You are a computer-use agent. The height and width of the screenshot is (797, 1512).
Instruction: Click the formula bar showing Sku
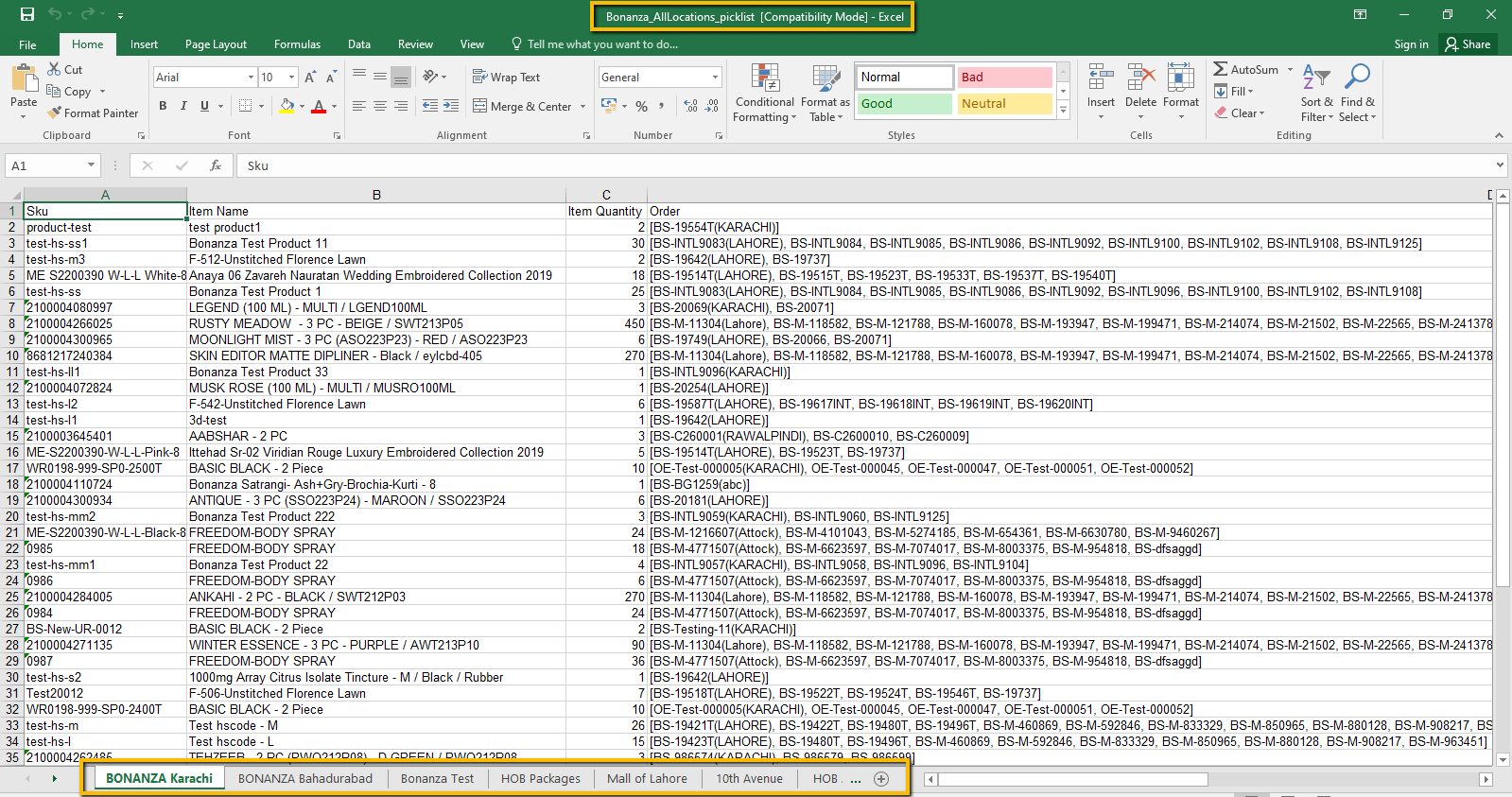851,165
